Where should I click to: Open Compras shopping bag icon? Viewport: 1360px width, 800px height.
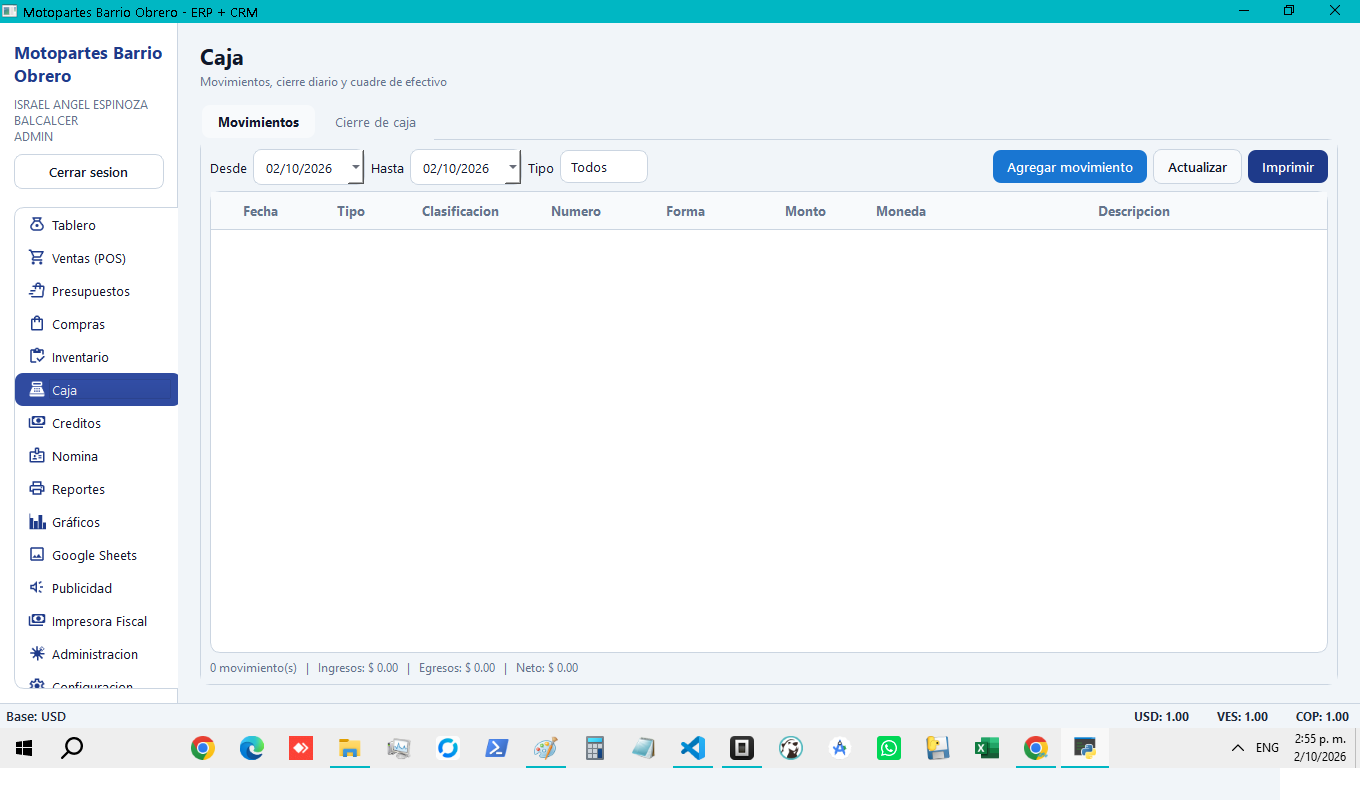coord(37,324)
